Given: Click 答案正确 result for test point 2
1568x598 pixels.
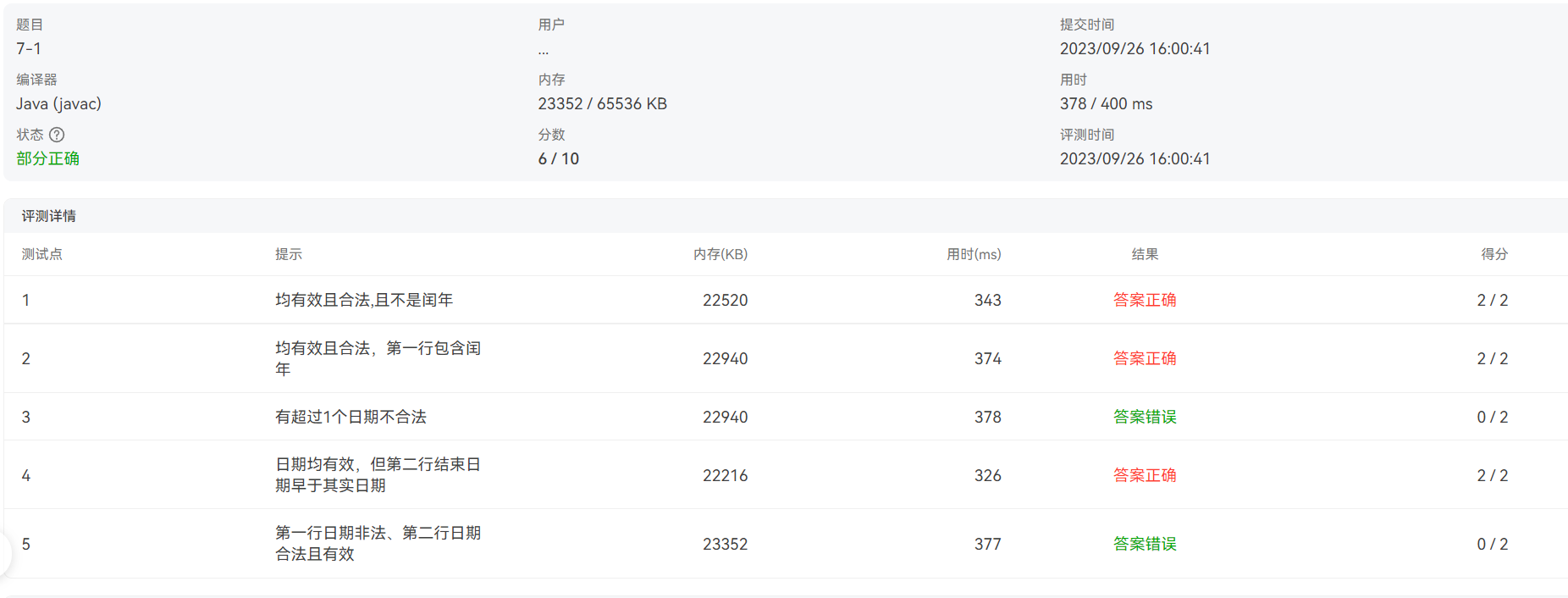Looking at the screenshot, I should click(1145, 358).
